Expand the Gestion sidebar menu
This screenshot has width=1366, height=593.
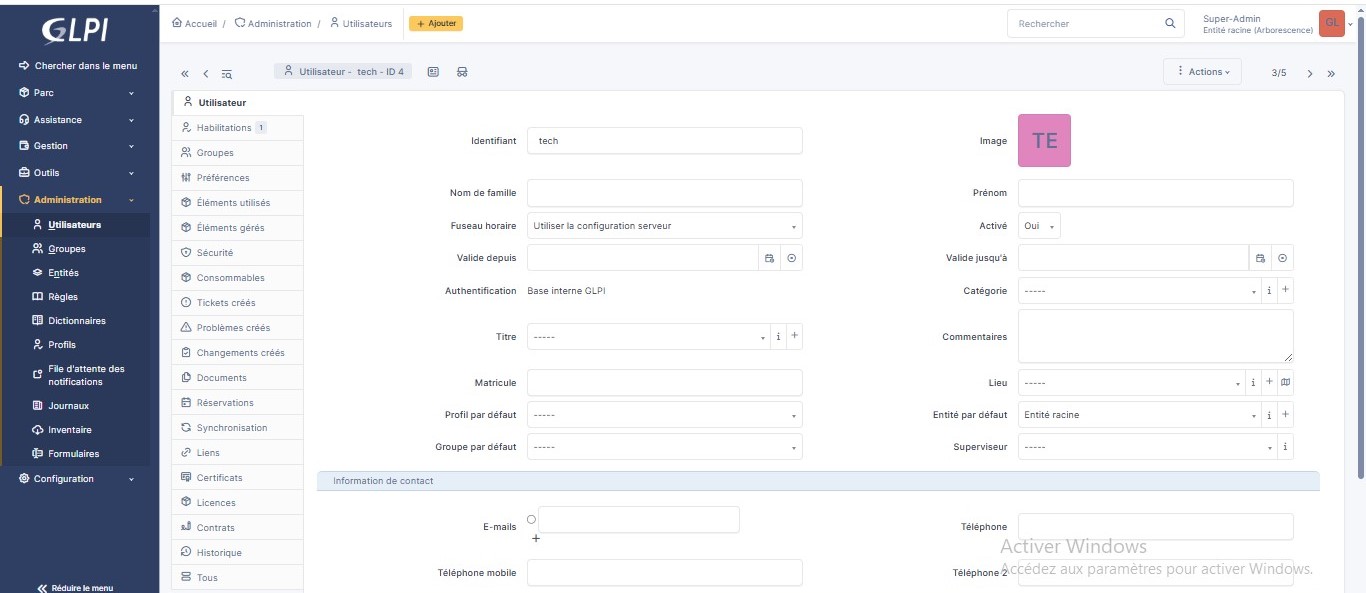(75, 146)
